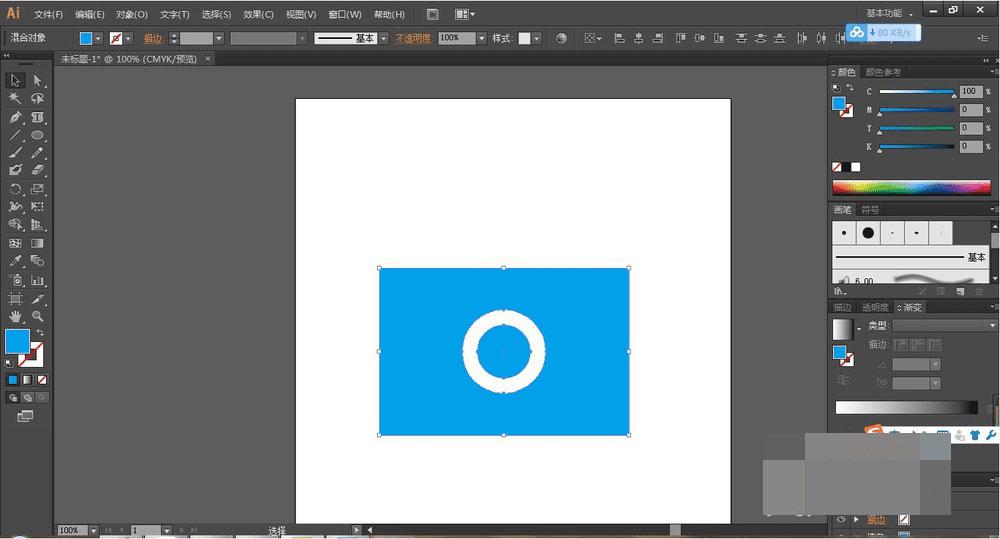
Task: Select the Direct Selection (white arrow) tool
Action: tap(37, 80)
